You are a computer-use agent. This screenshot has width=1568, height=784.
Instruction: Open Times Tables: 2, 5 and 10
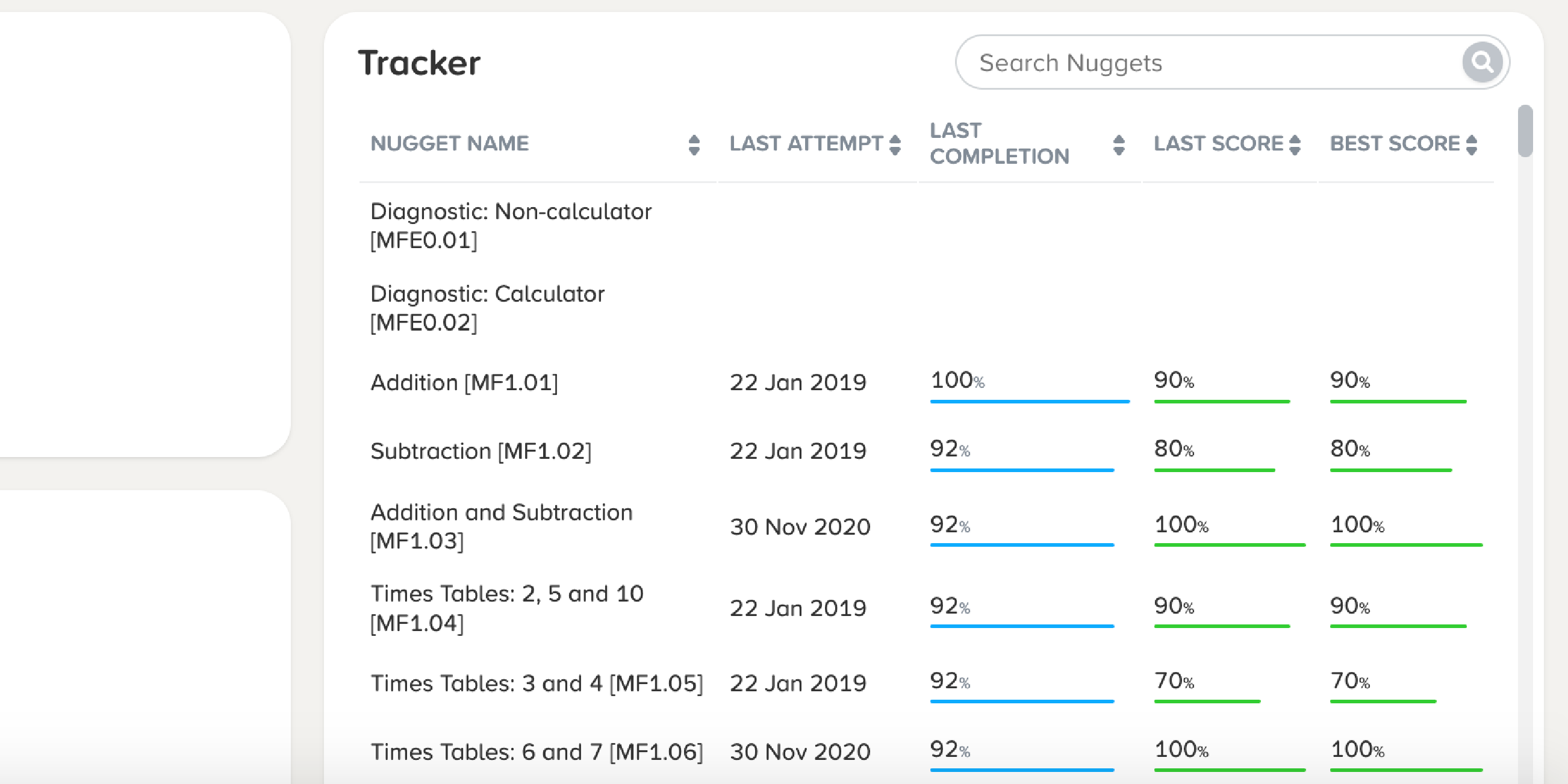click(x=506, y=608)
